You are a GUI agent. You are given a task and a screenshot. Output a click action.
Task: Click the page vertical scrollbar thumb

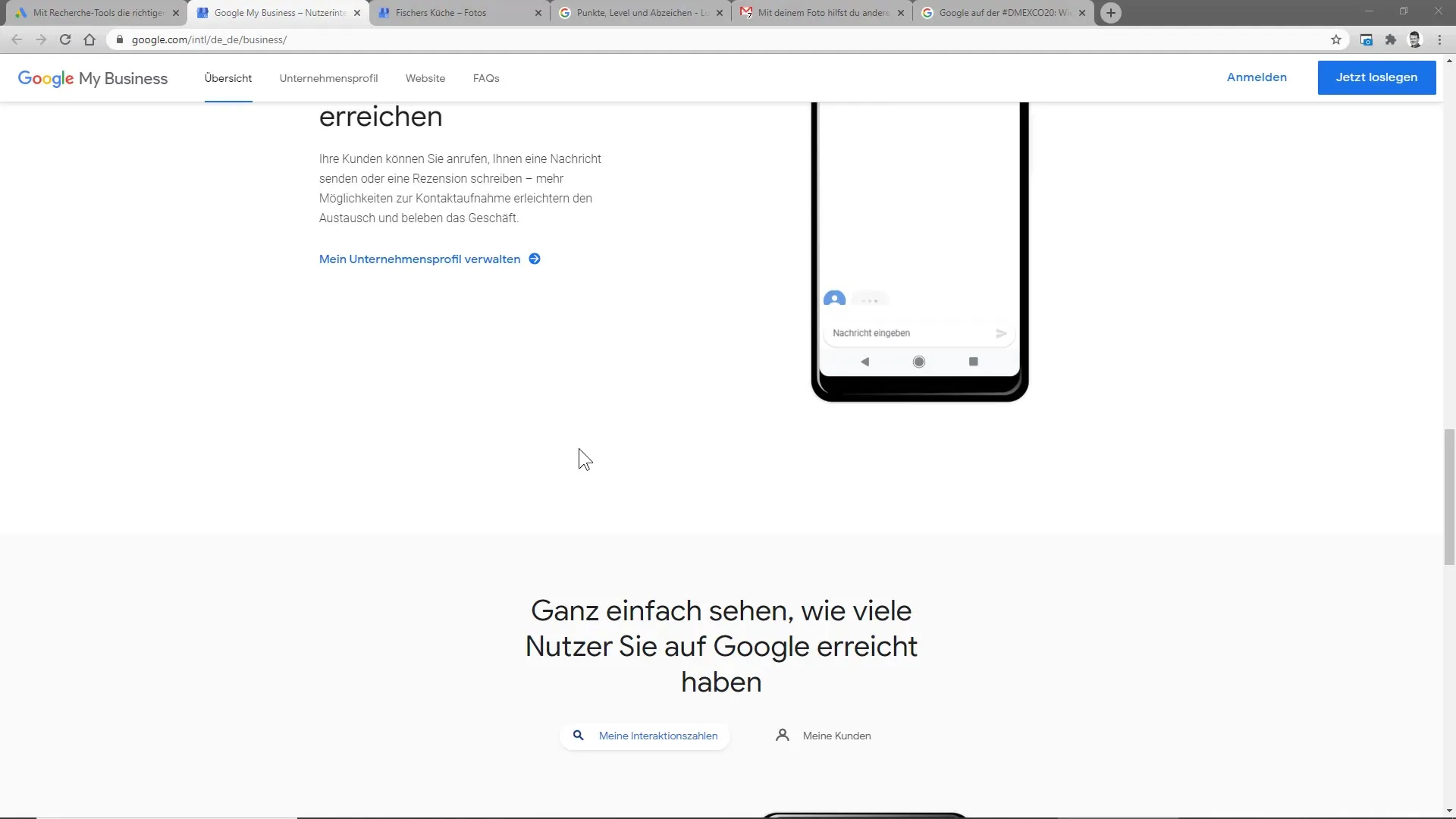pos(1449,497)
